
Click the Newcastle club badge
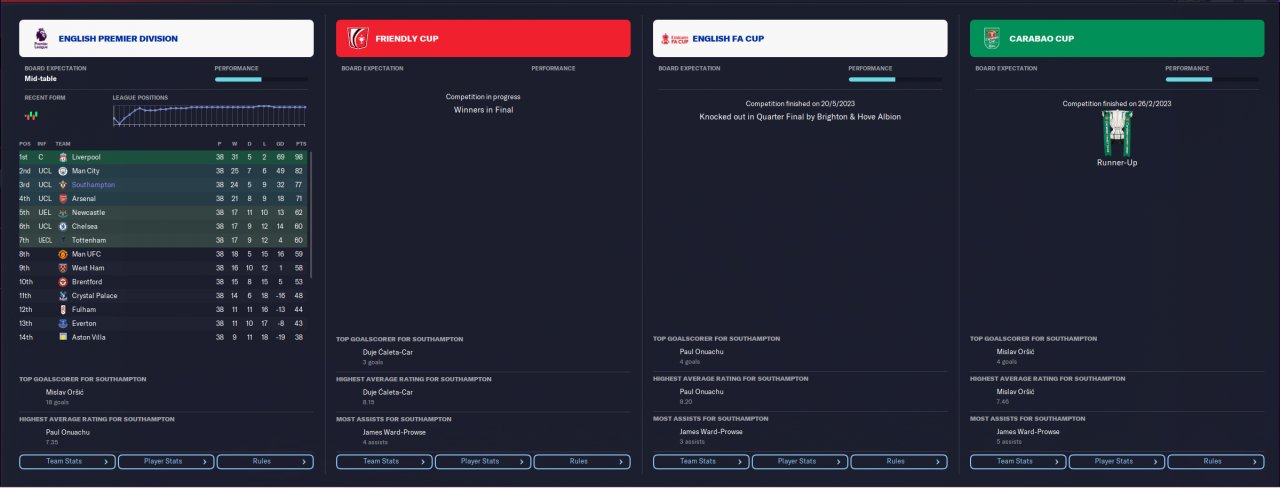tap(62, 213)
